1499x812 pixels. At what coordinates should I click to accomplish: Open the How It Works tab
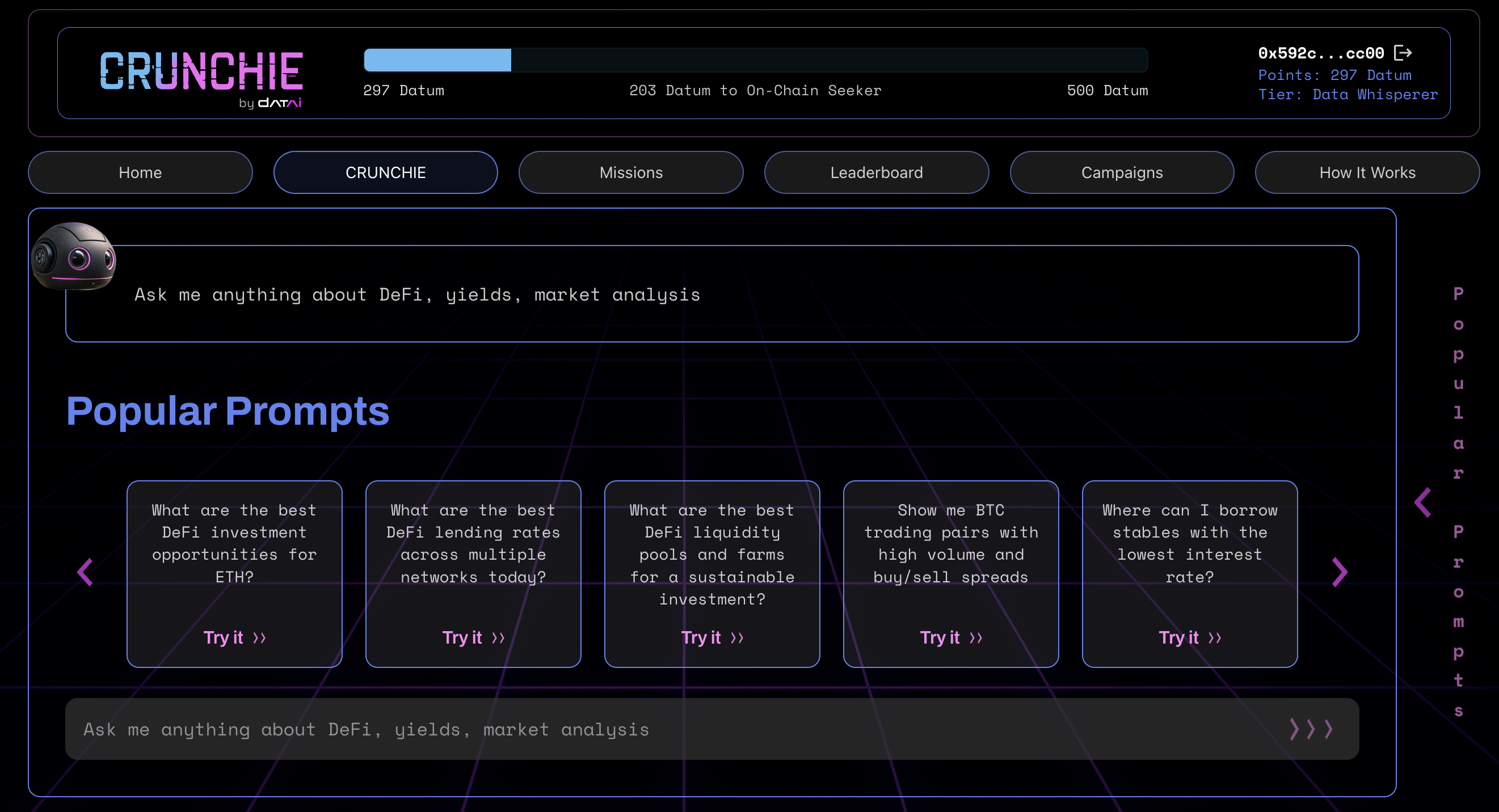pyautogui.click(x=1367, y=173)
